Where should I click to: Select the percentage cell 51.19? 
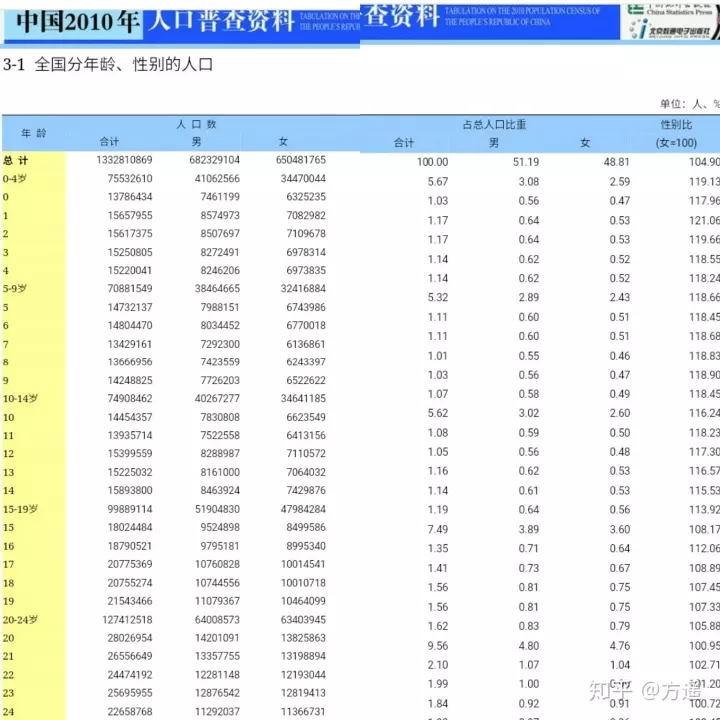point(526,162)
